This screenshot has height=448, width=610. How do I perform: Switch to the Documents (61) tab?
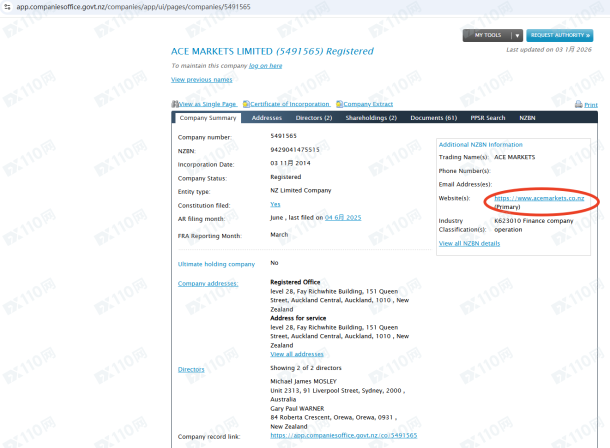tap(433, 118)
